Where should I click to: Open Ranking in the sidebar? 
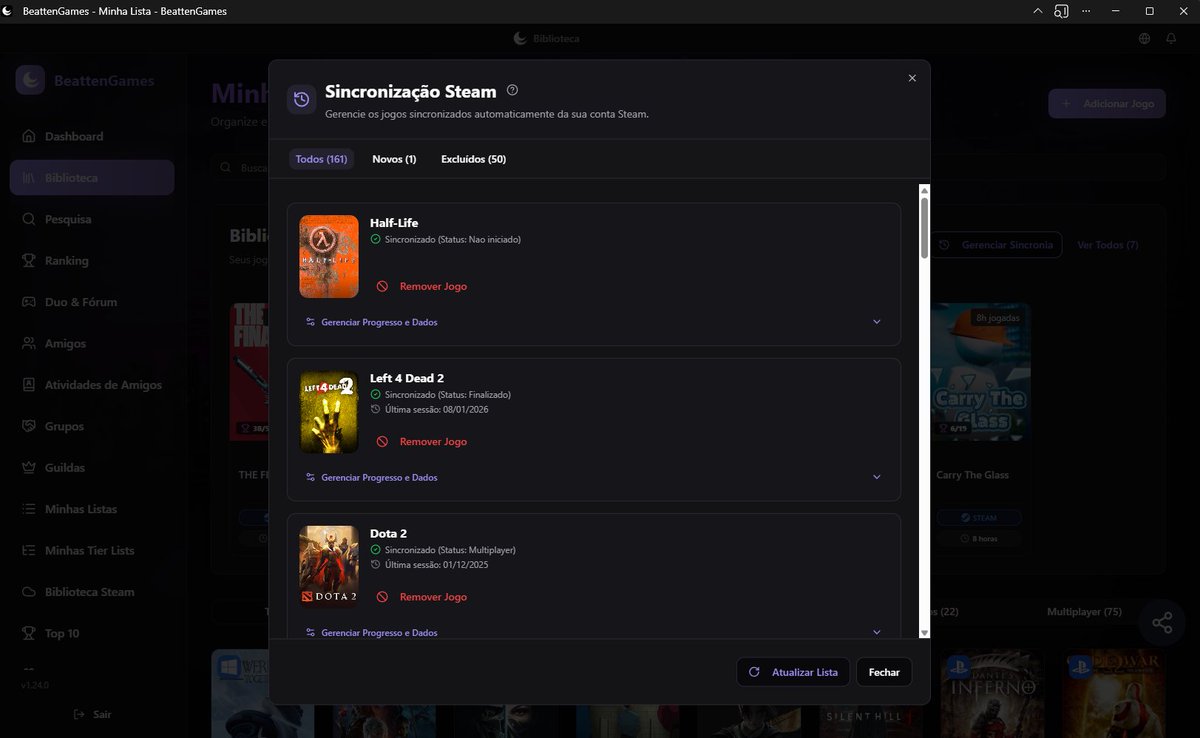(x=92, y=260)
